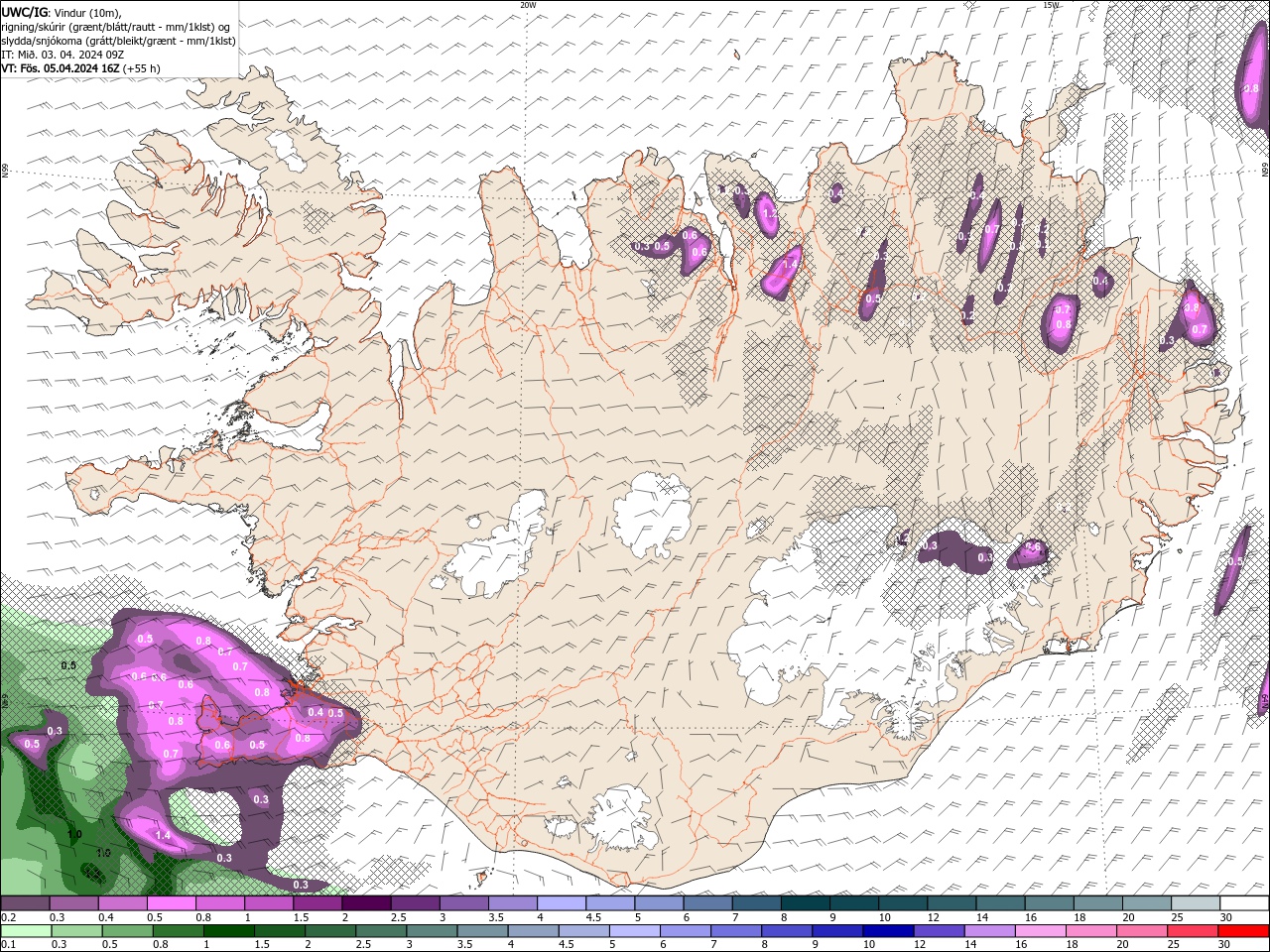Select the "VT: Fös. 05.04.2024 16Z (+55 h)" line

[x=80, y=68]
